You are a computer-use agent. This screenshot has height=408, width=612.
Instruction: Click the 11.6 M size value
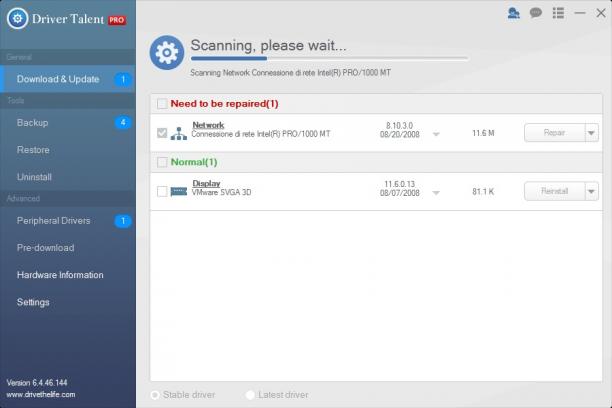[x=483, y=133]
